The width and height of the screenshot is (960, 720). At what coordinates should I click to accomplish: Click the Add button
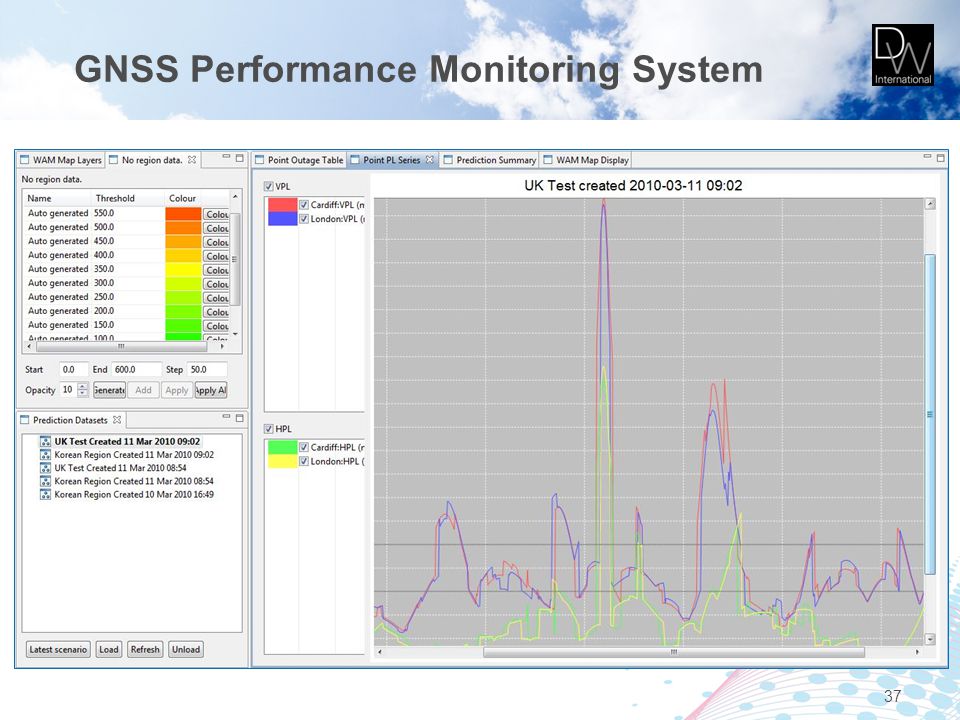(143, 390)
